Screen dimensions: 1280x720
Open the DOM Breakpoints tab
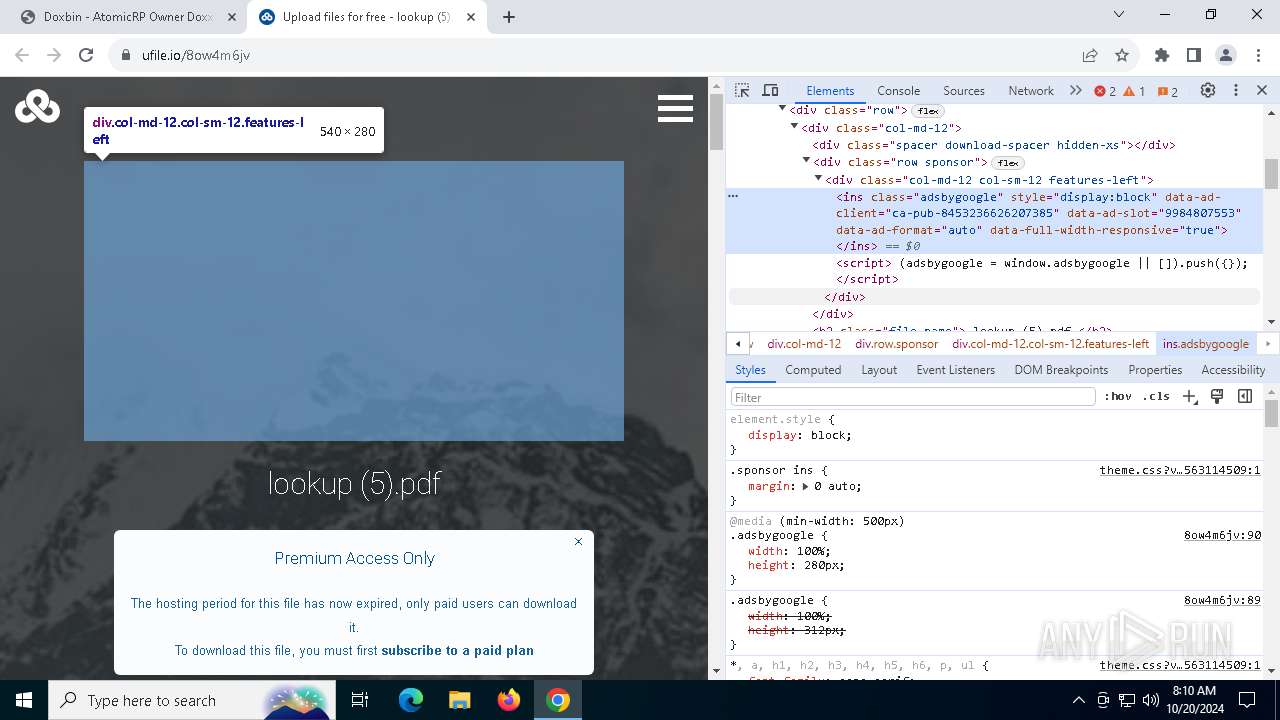(1061, 370)
